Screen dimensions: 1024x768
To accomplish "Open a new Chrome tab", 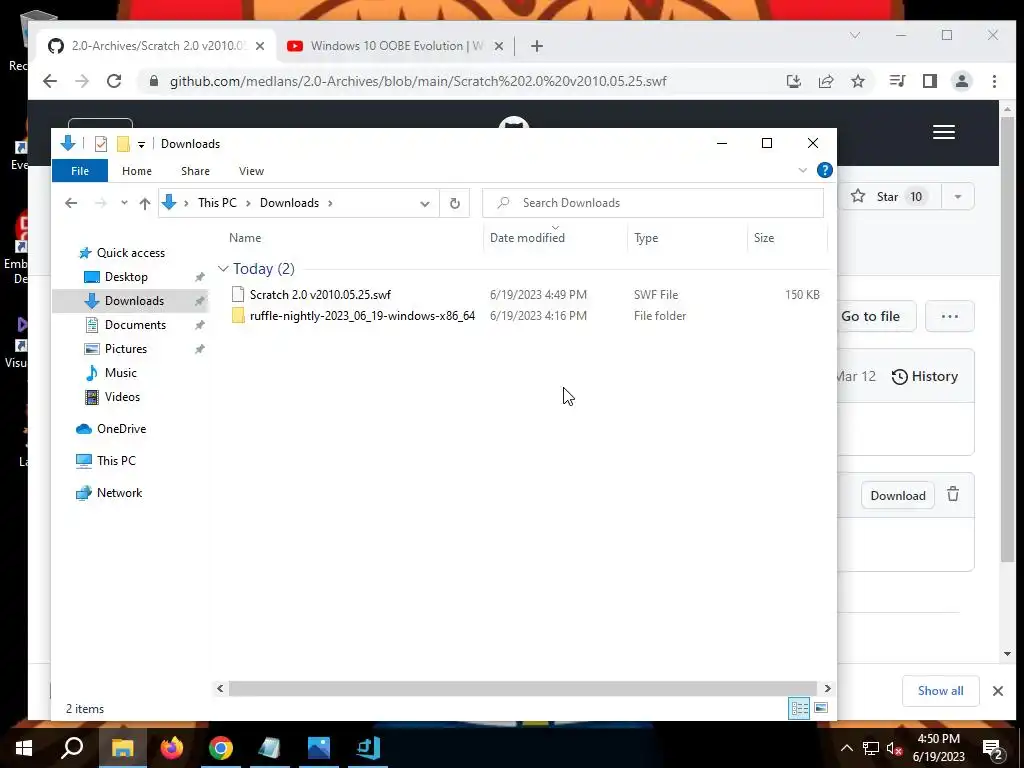I will pos(537,46).
